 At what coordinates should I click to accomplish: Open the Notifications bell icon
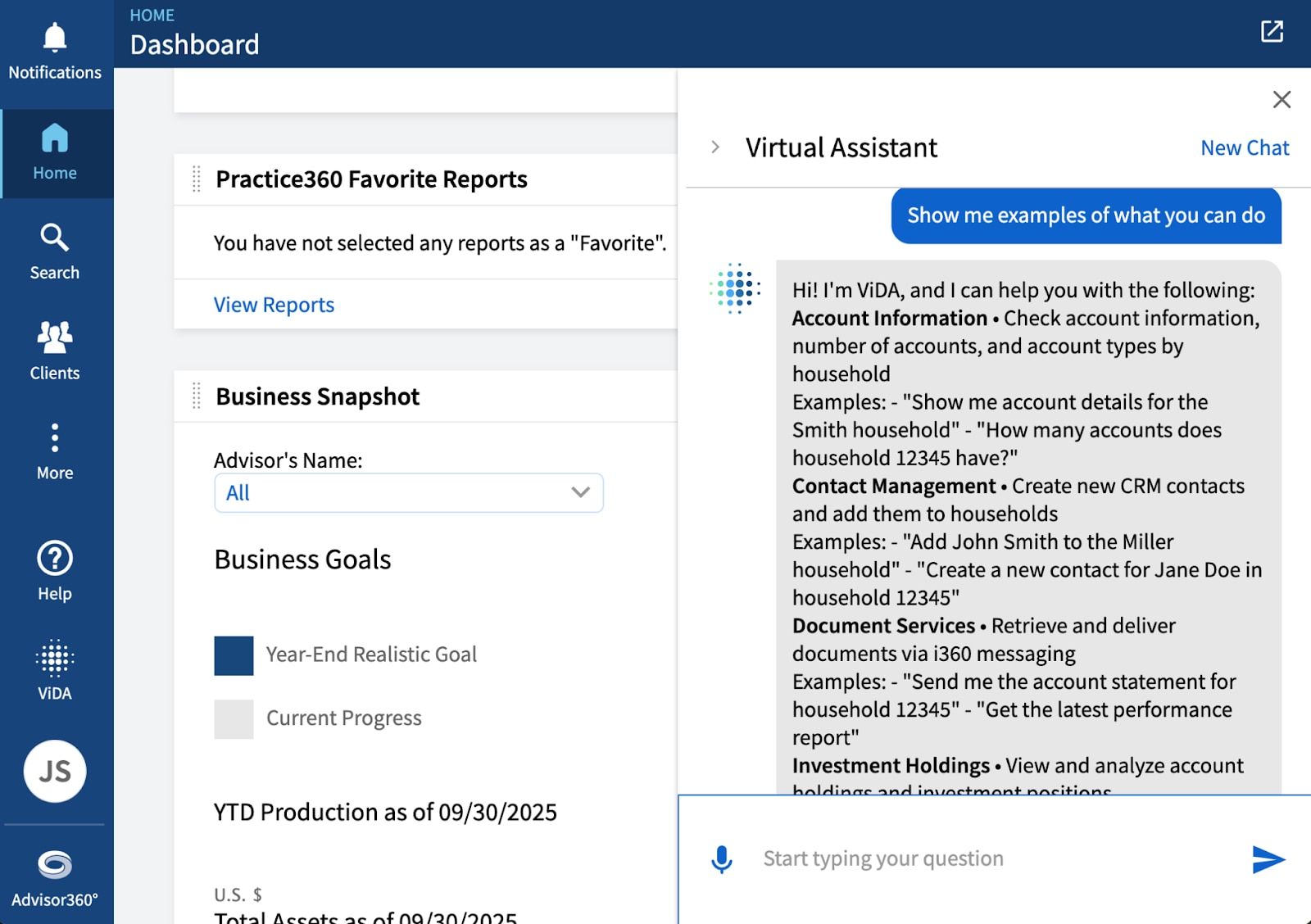(55, 38)
